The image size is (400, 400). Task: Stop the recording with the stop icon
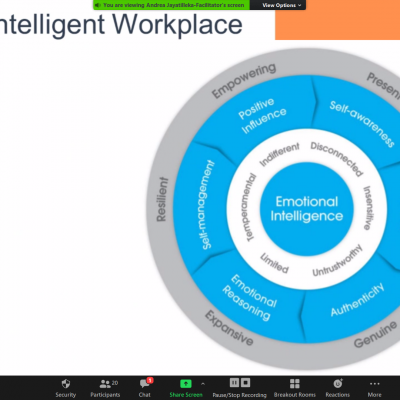[x=246, y=383]
